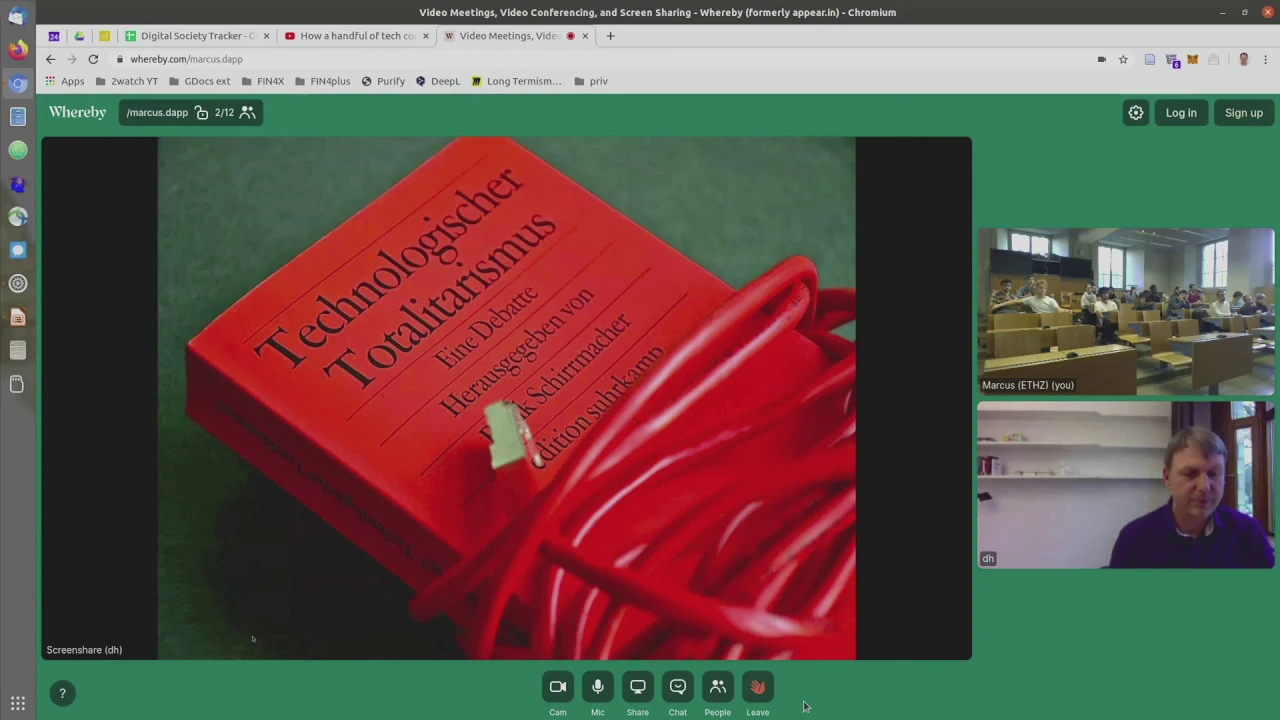Open the FIN4X bookmark folder
The height and width of the screenshot is (720, 1280).
coord(263,81)
